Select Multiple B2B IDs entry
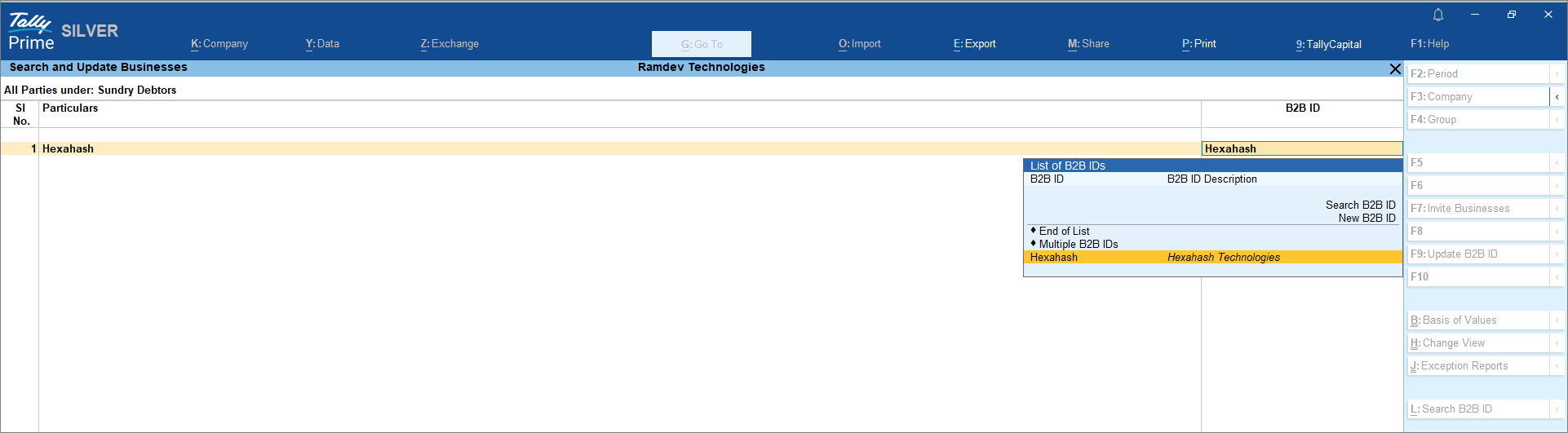Viewport: 1568px width, 433px height. pyautogui.click(x=1078, y=245)
